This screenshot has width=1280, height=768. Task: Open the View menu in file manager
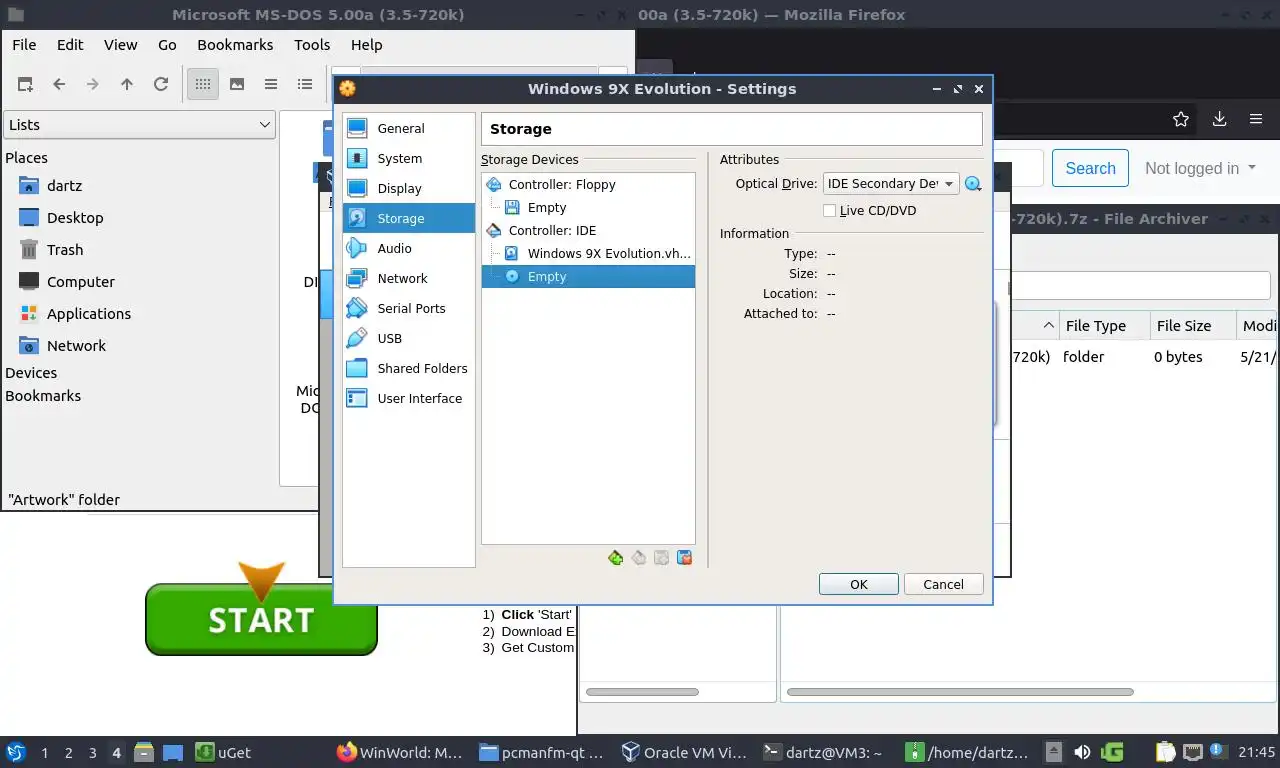pyautogui.click(x=120, y=44)
